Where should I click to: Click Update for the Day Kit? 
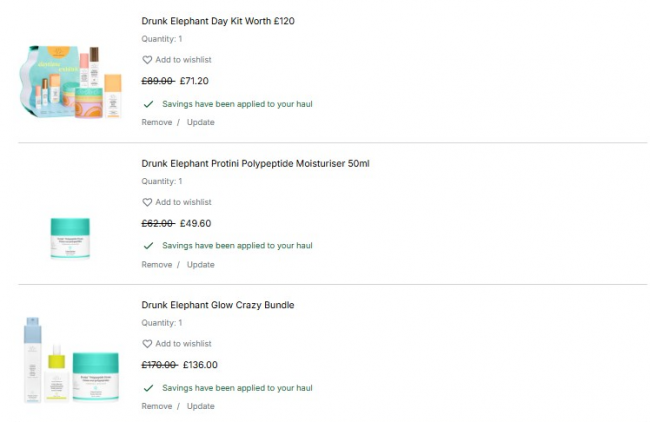point(200,123)
